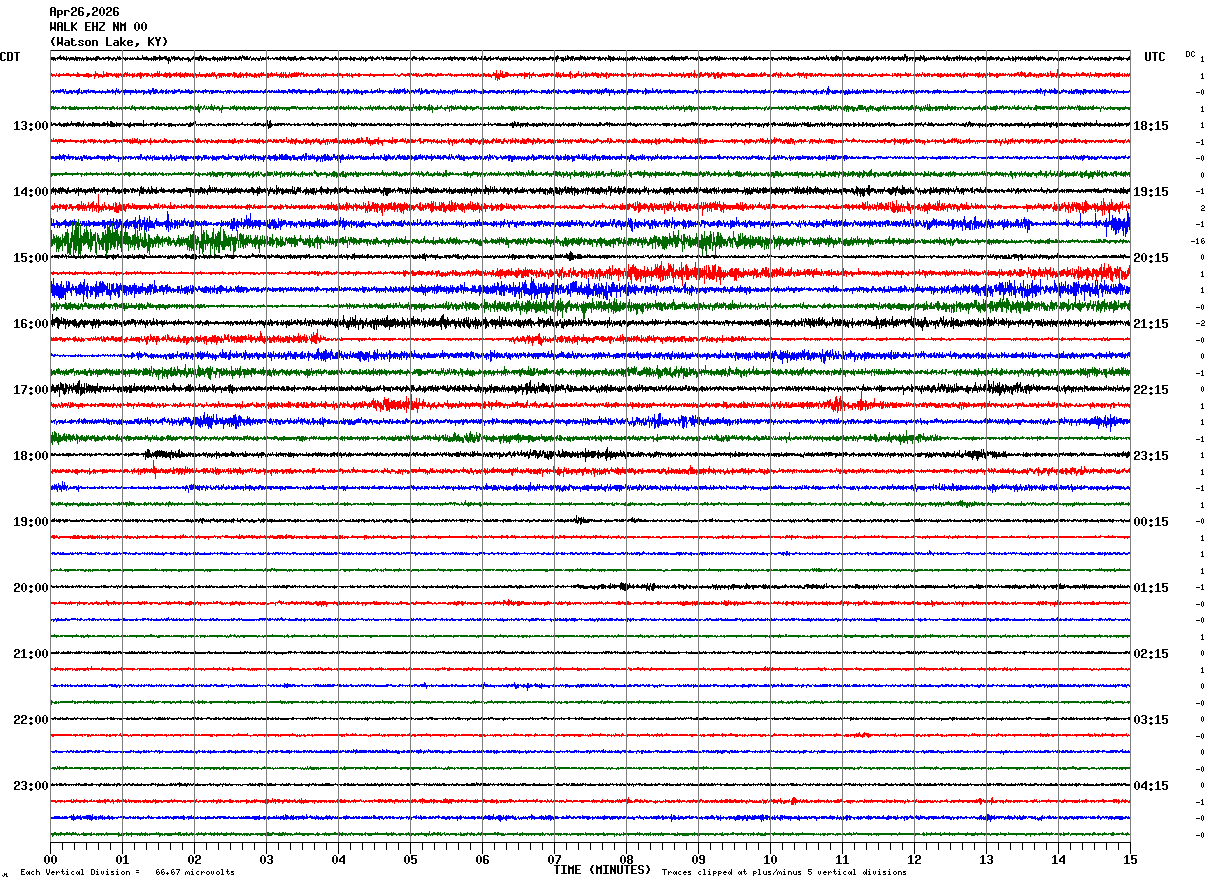
Task: Click minute 03 on the bottom time axis
Action: pos(266,859)
